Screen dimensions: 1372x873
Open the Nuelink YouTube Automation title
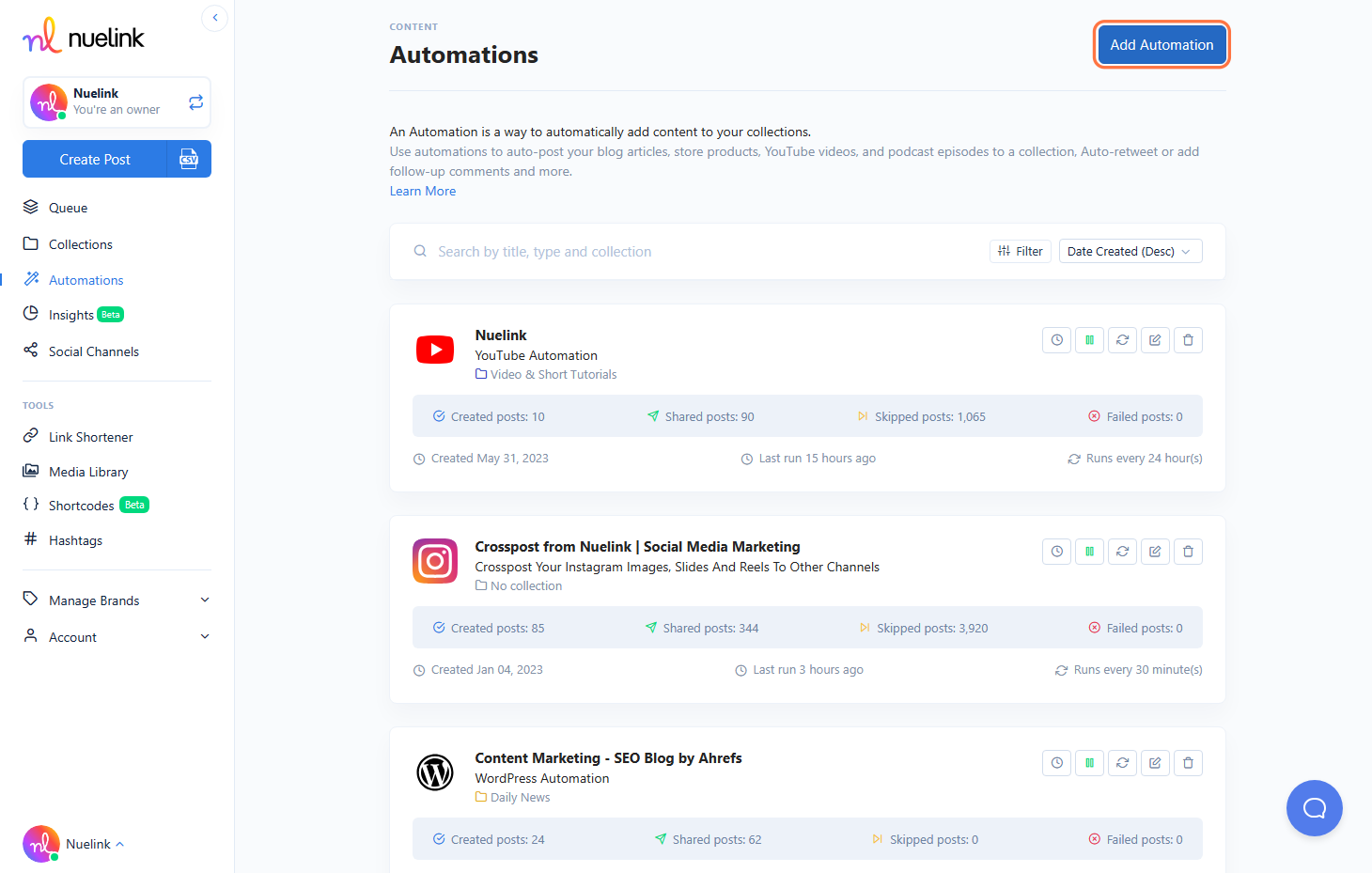click(x=501, y=335)
